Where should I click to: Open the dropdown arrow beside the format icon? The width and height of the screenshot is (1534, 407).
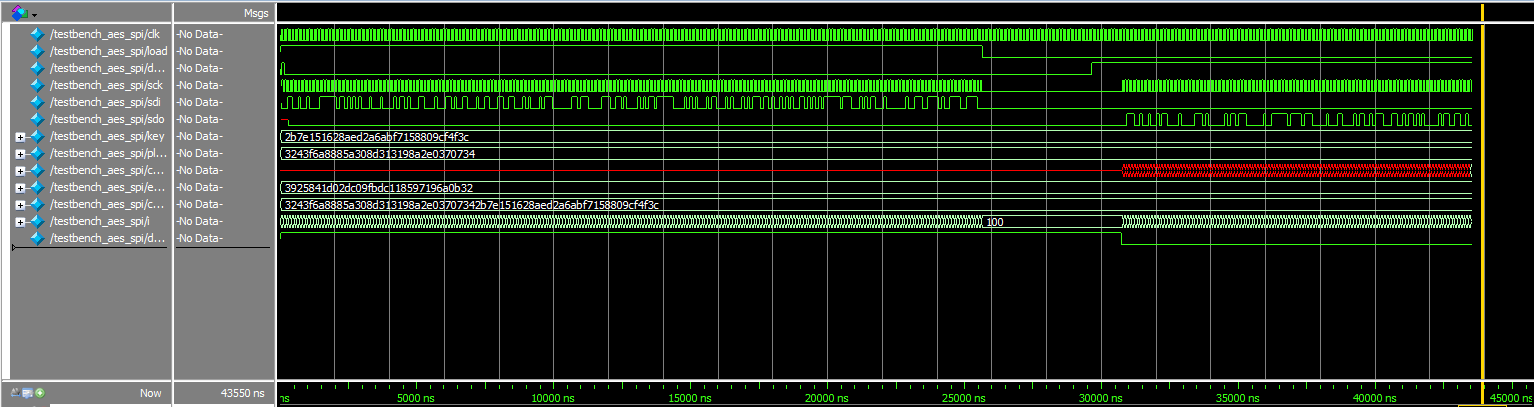pos(34,14)
